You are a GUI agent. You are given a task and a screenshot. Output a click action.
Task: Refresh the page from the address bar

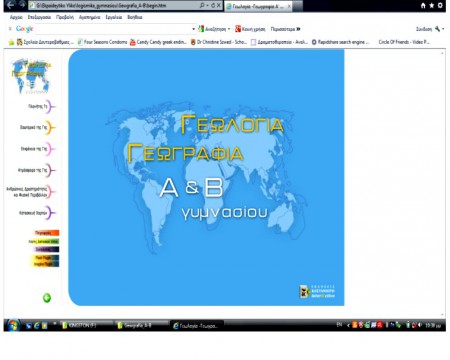[x=213, y=5]
